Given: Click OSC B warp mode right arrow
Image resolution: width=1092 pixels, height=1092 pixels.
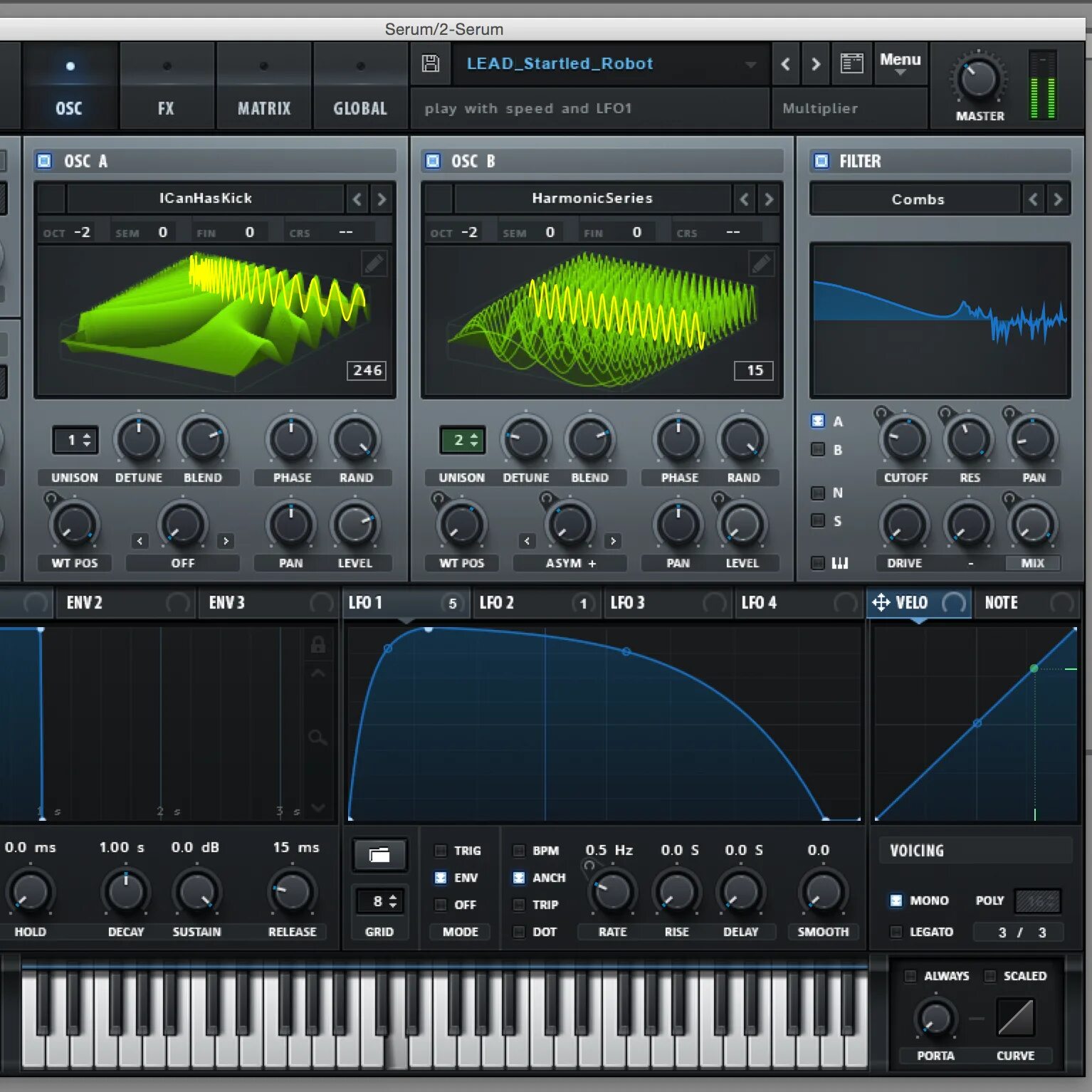Looking at the screenshot, I should (613, 541).
